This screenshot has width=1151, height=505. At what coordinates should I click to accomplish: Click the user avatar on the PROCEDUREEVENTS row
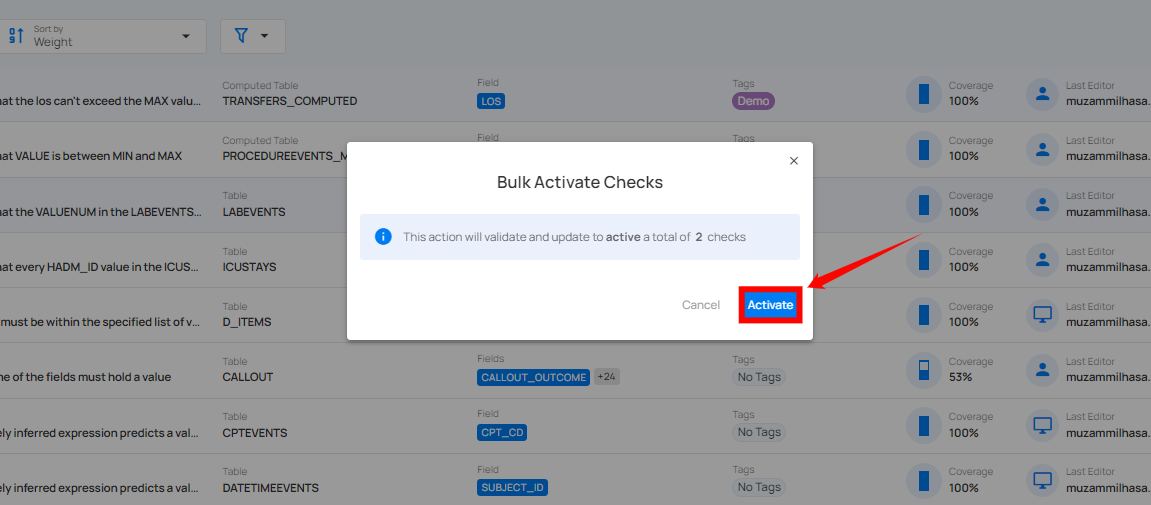click(x=1042, y=149)
